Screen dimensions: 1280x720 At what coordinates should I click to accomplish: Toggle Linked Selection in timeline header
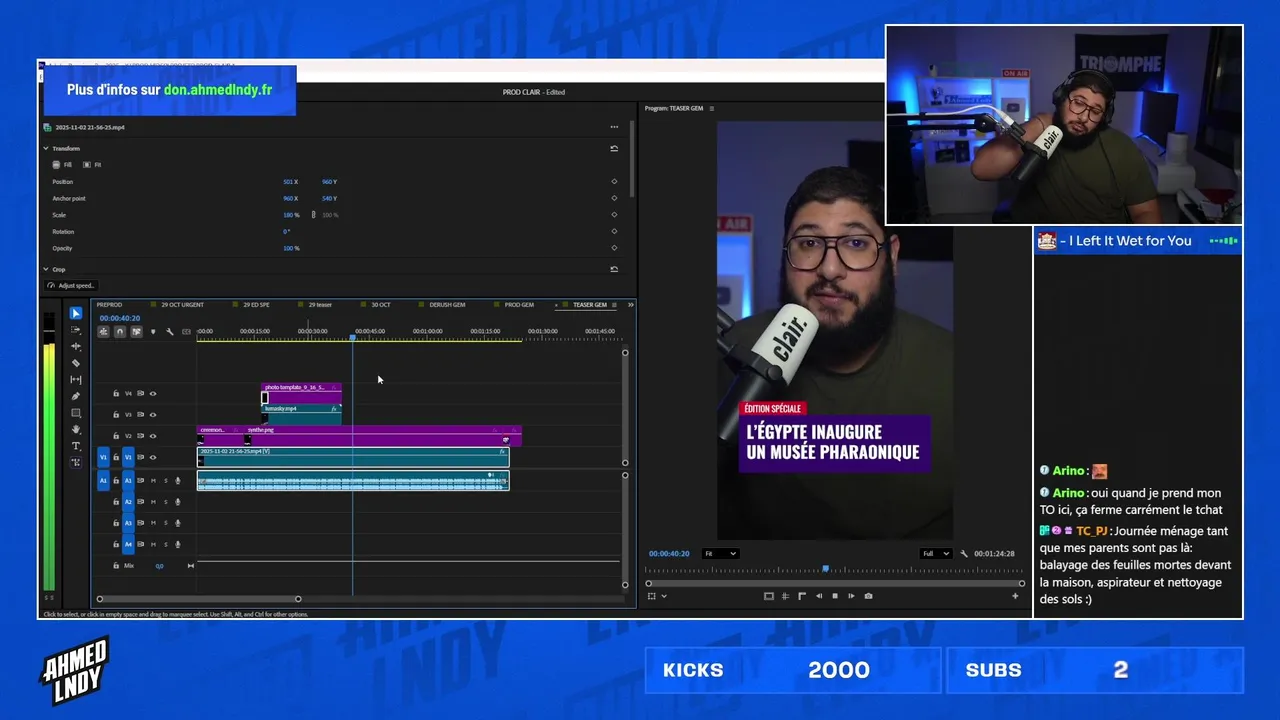pos(136,332)
